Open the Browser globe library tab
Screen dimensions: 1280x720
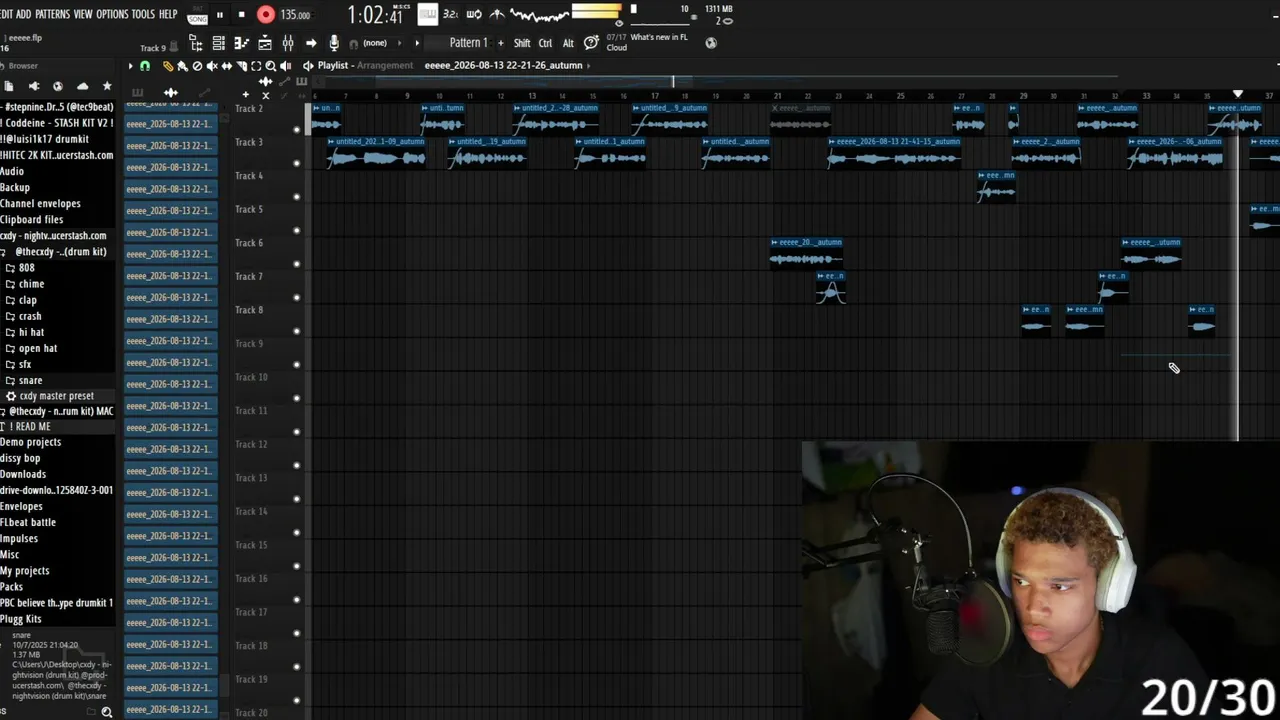click(x=57, y=87)
